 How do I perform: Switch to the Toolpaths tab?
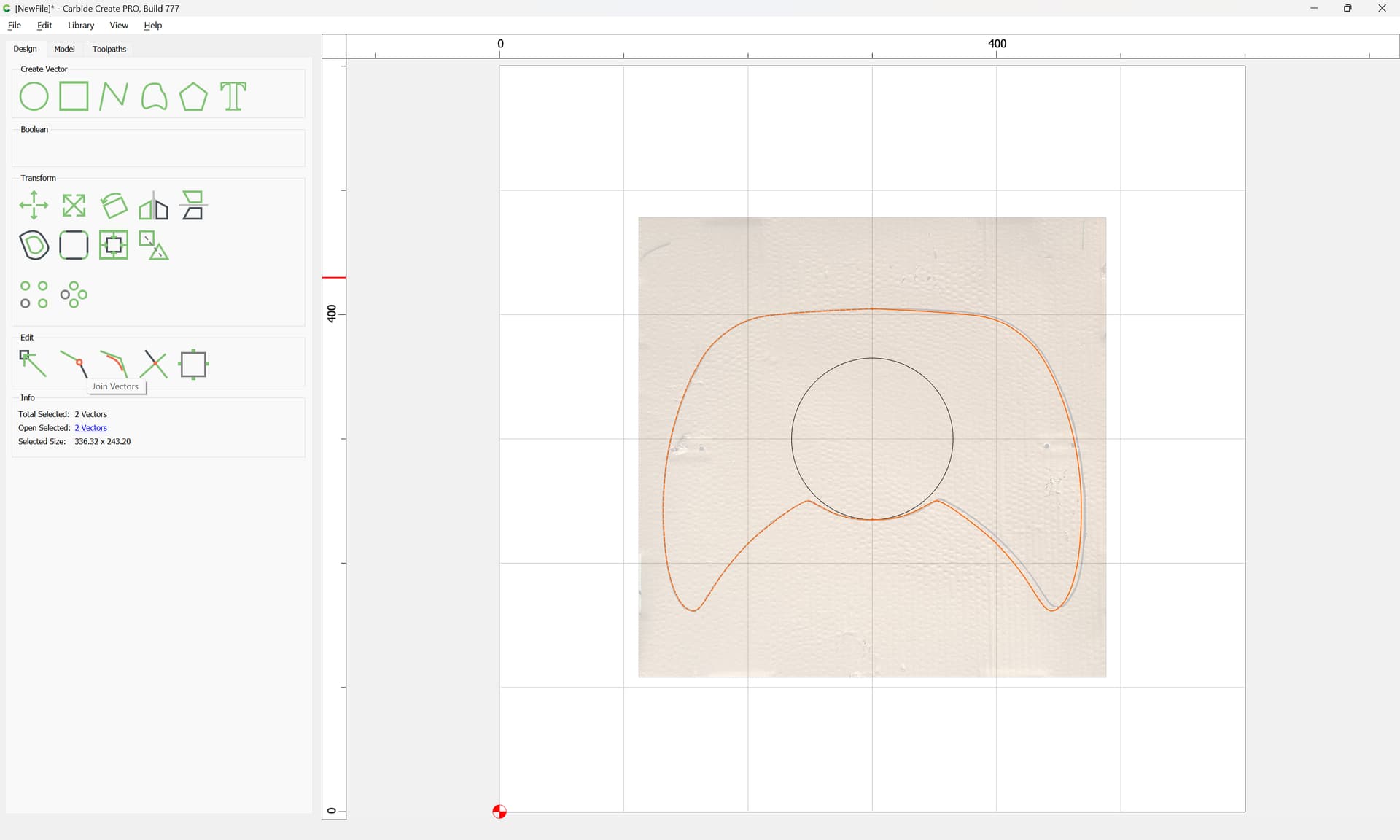(109, 49)
